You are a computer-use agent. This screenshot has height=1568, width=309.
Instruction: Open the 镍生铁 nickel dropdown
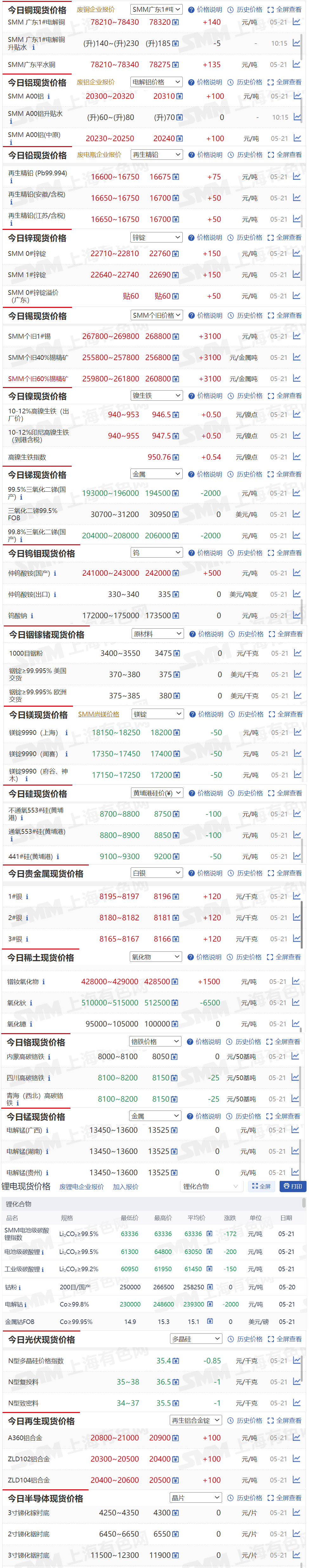157,396
